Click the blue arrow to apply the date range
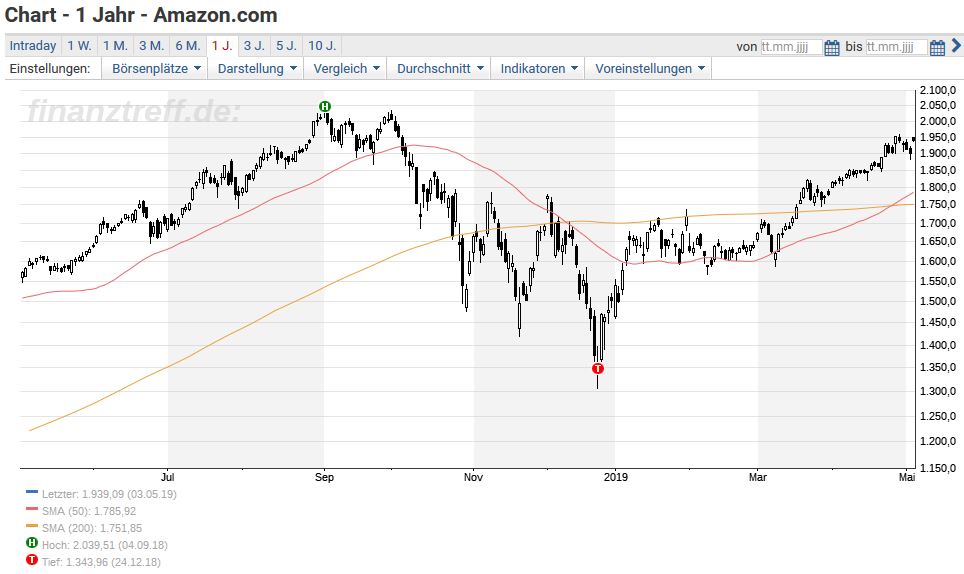The image size is (964, 574). pyautogui.click(x=956, y=45)
